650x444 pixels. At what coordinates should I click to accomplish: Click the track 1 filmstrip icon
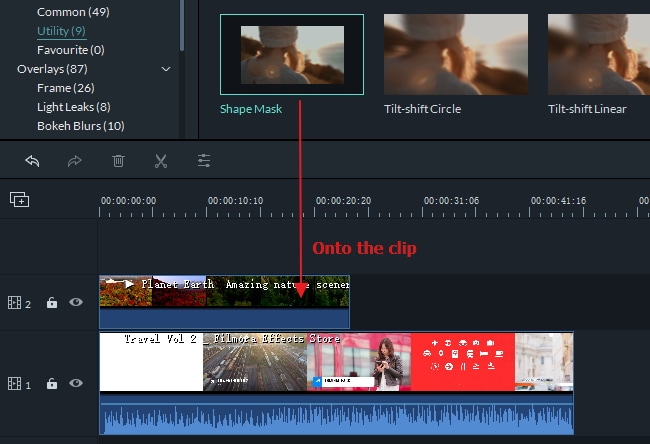point(15,383)
